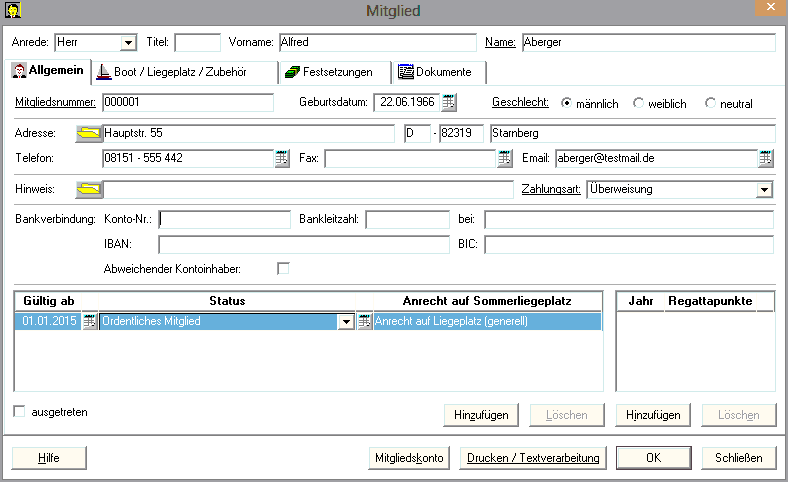788x482 pixels.
Task: Click into the IBAN input field
Action: (304, 245)
